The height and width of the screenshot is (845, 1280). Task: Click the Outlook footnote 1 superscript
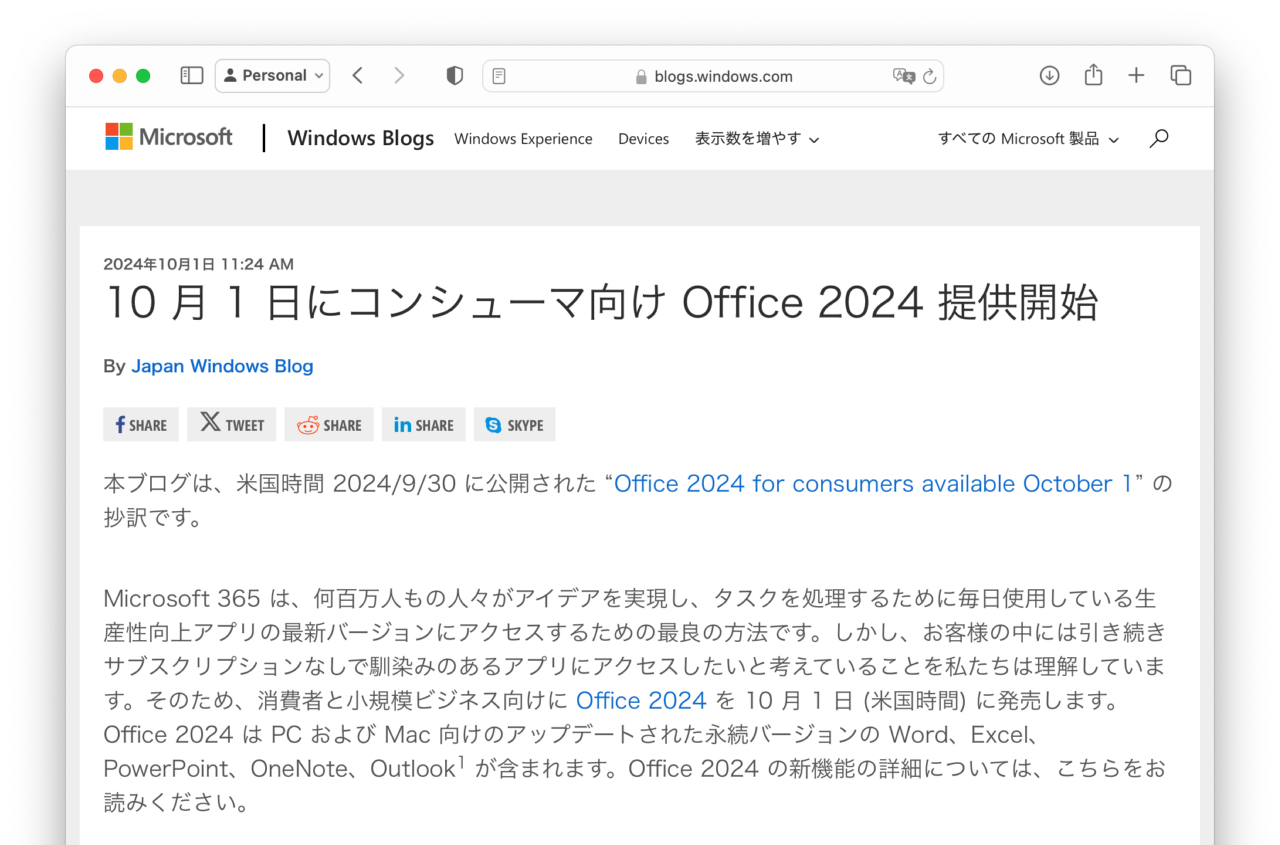point(461,761)
